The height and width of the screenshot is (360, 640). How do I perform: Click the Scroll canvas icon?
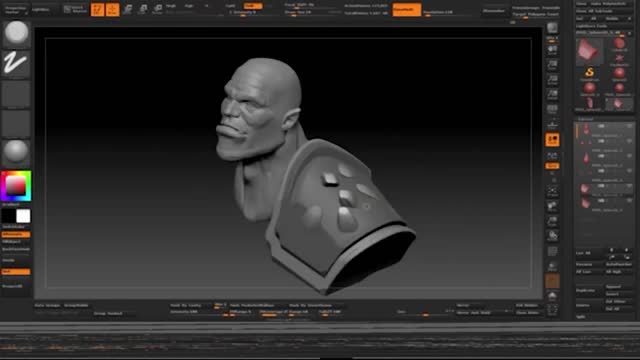click(552, 50)
